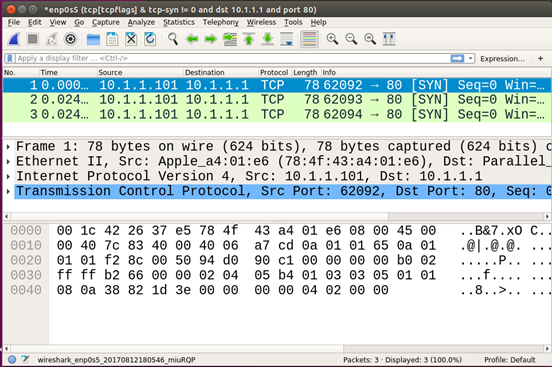Expand Internet Protocol Version 4 row
The height and width of the screenshot is (367, 552).
click(8, 176)
